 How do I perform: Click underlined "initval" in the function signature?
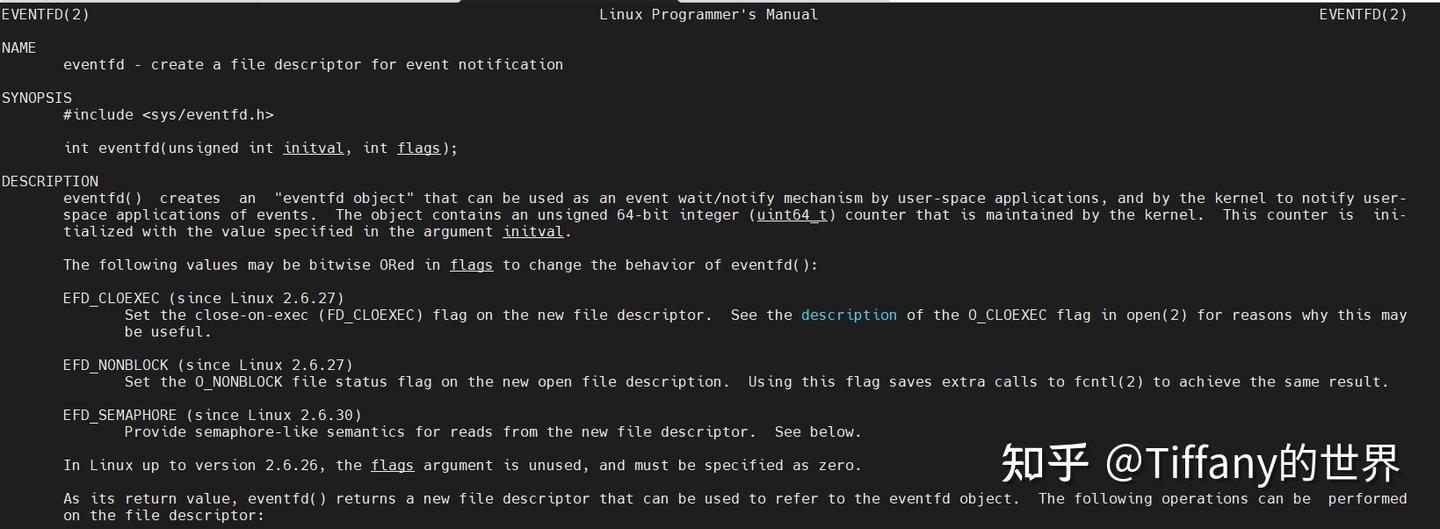[x=314, y=148]
